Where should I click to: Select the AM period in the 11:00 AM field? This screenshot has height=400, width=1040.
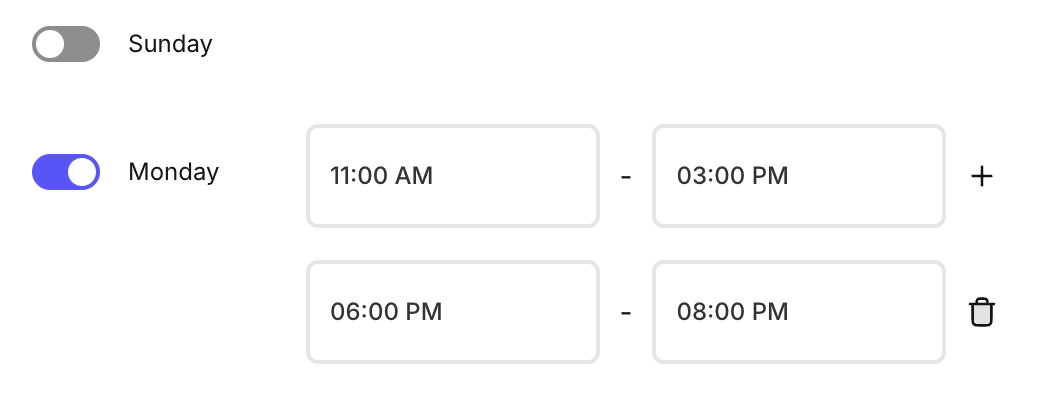[414, 176]
